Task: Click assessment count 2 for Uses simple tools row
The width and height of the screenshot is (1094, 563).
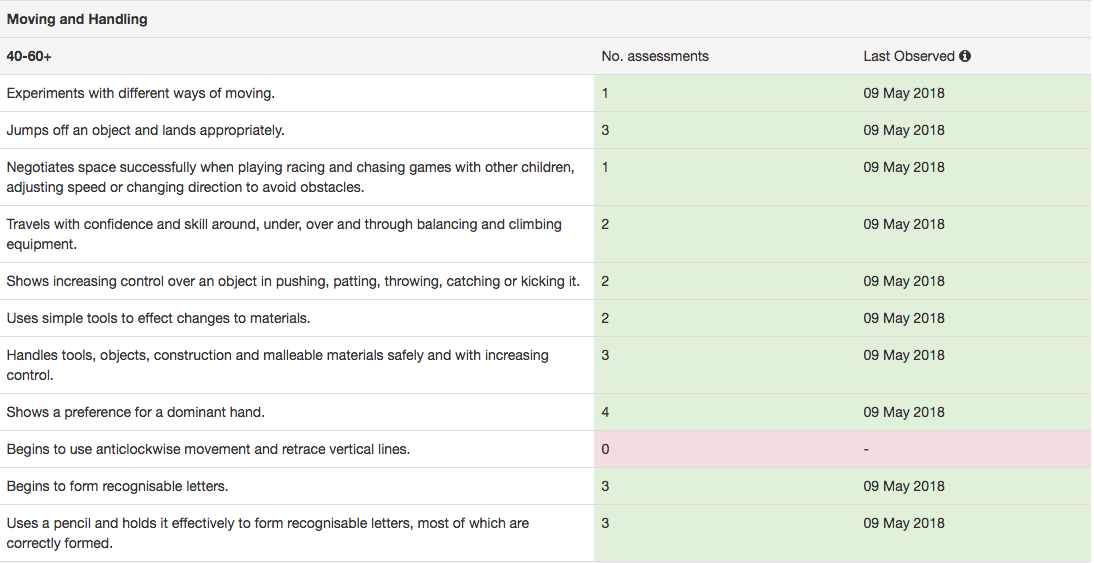Action: [605, 318]
